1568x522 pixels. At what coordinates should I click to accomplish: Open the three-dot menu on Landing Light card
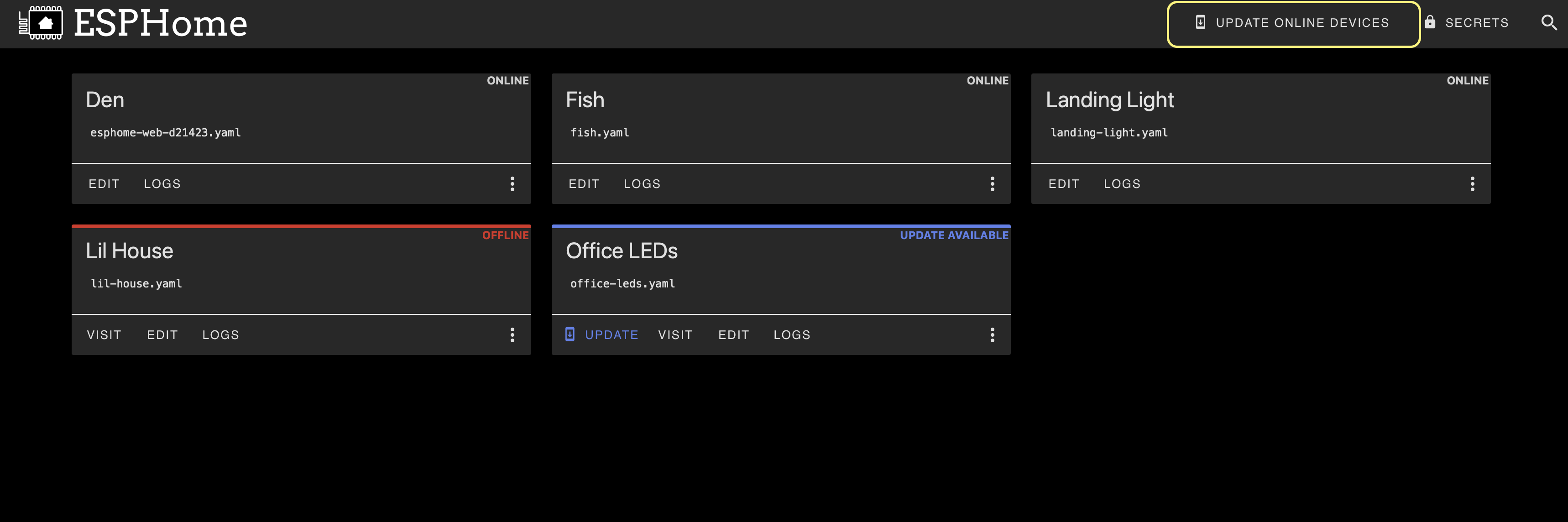click(x=1473, y=184)
